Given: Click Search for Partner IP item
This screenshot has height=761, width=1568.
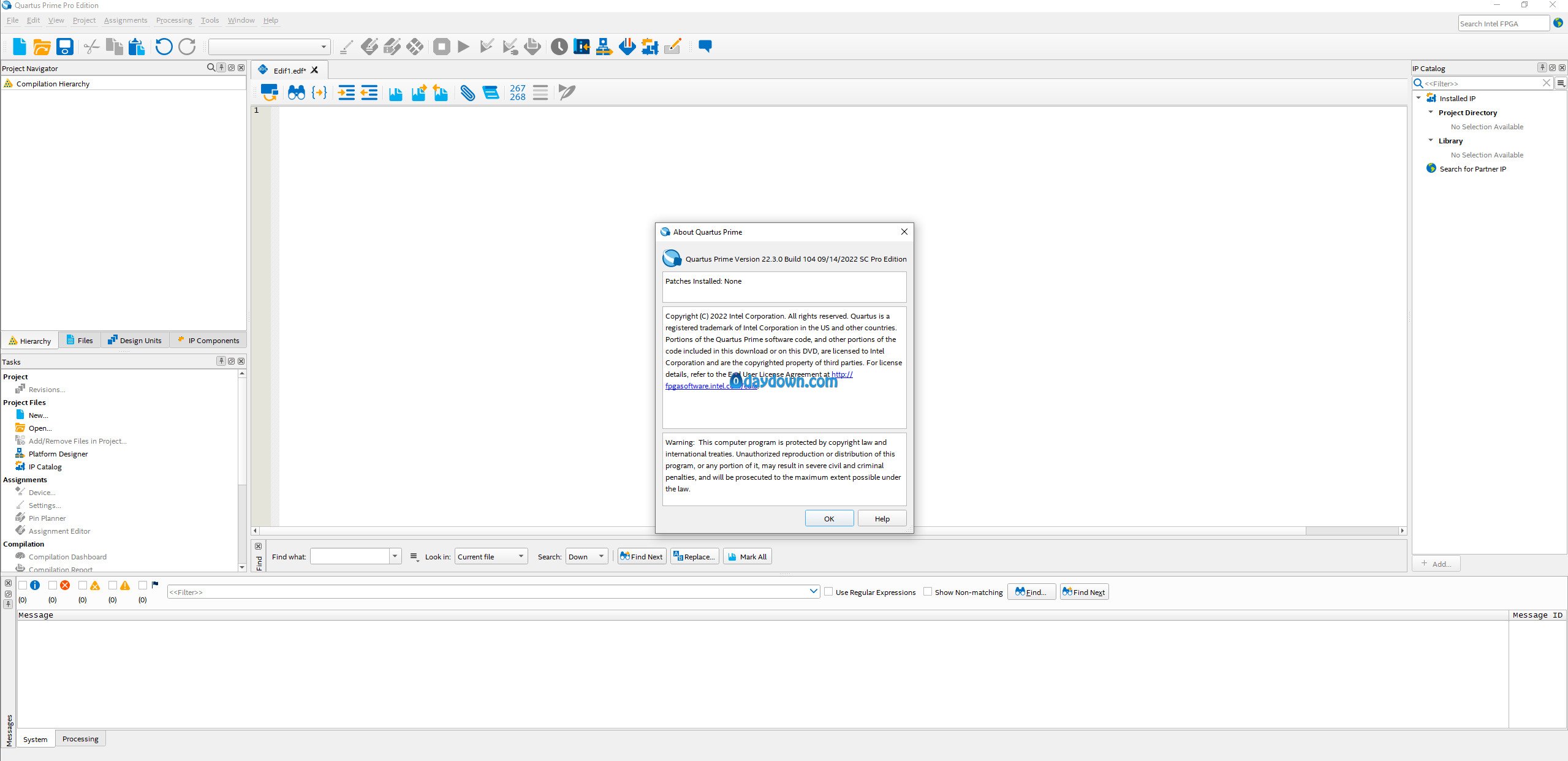Looking at the screenshot, I should pos(1472,168).
